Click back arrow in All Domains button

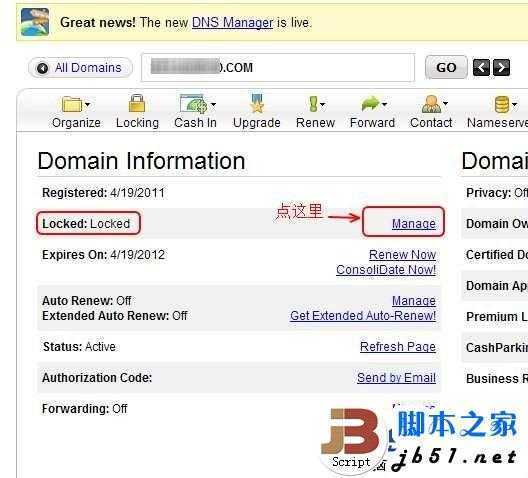(42, 68)
